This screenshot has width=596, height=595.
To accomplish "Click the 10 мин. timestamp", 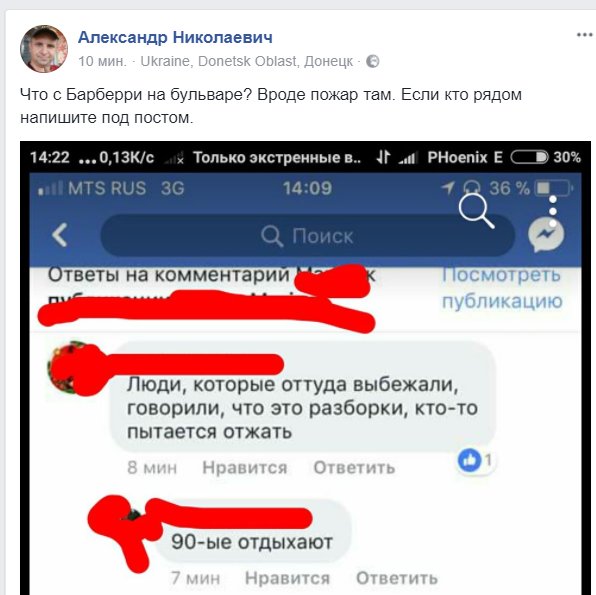I will pyautogui.click(x=102, y=61).
